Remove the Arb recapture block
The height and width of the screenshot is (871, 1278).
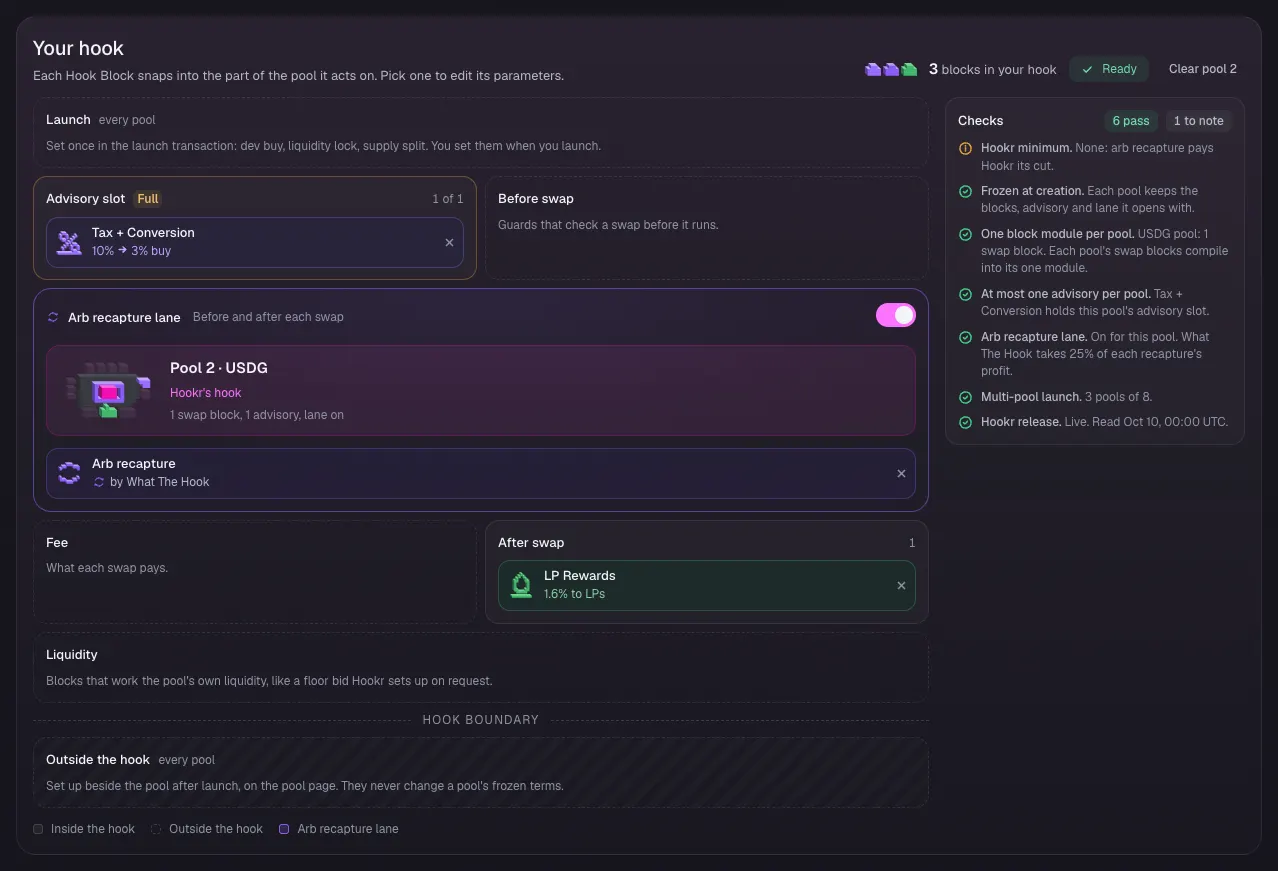(x=901, y=473)
